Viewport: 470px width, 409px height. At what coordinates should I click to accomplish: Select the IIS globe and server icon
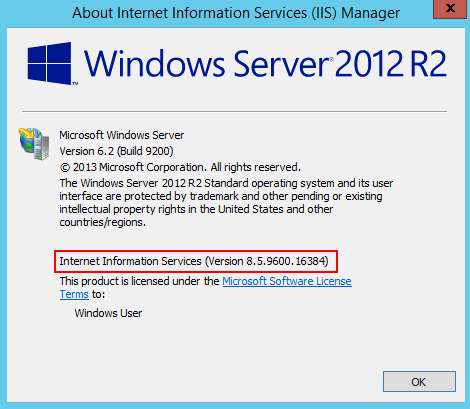(x=34, y=144)
